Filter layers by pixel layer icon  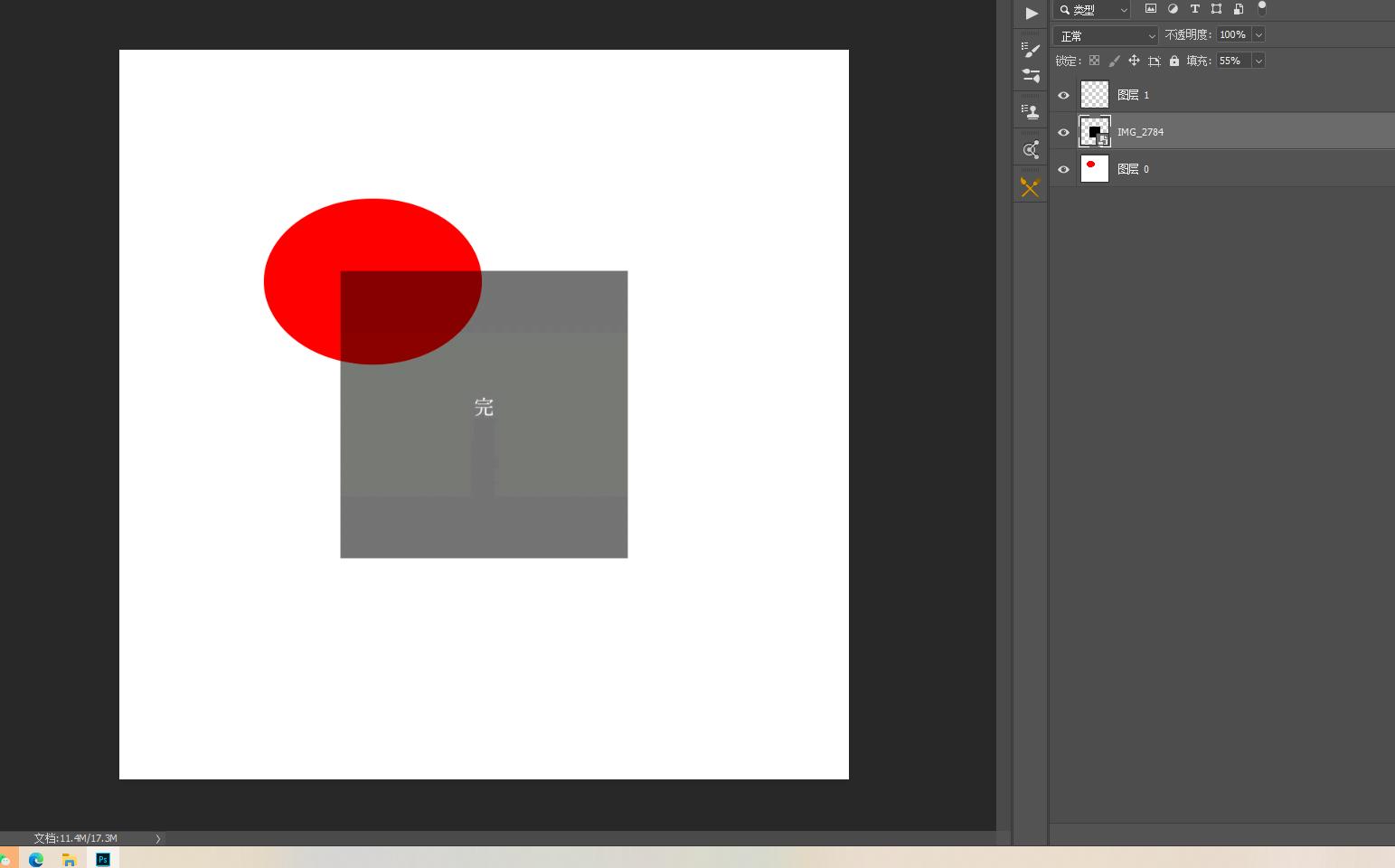(1151, 9)
